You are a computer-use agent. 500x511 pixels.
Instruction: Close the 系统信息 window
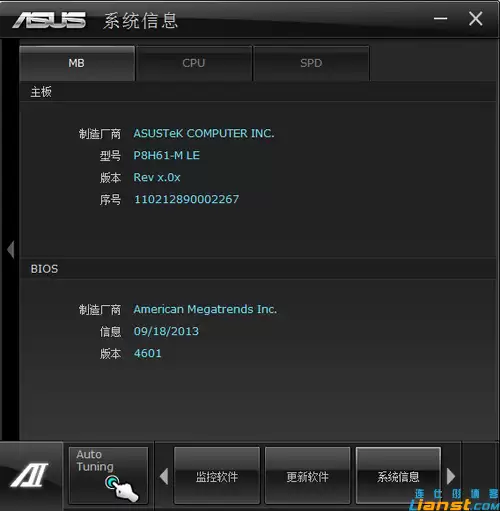pos(475,18)
